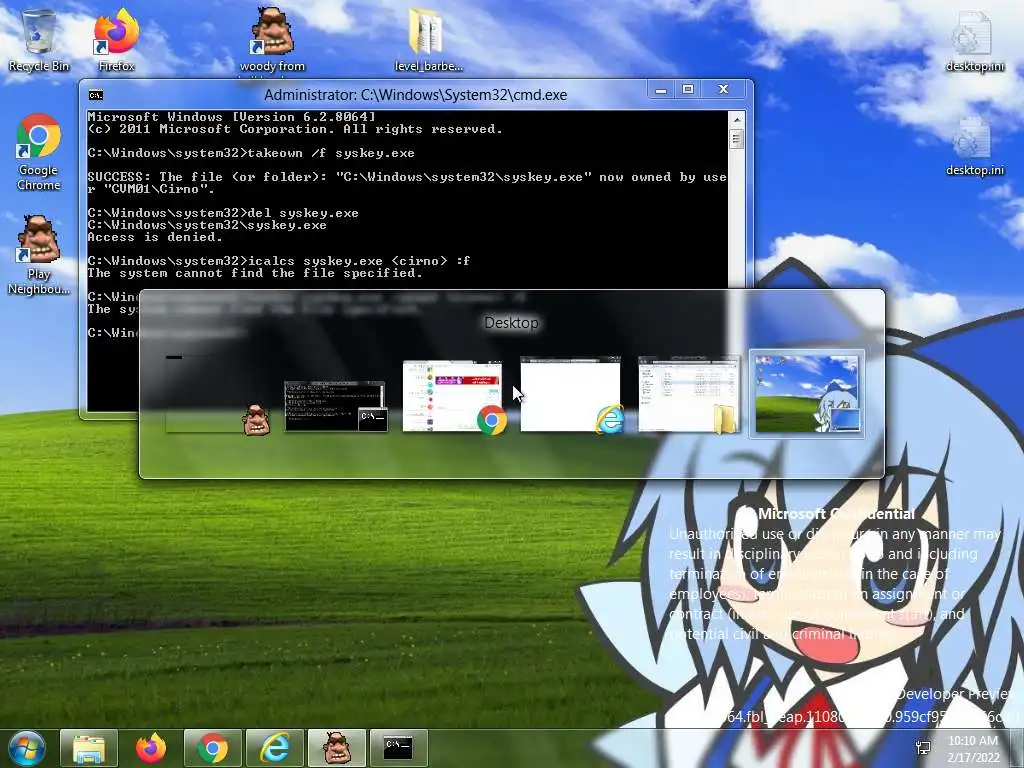Open the level_barbe... folder on the desktop

(x=428, y=39)
